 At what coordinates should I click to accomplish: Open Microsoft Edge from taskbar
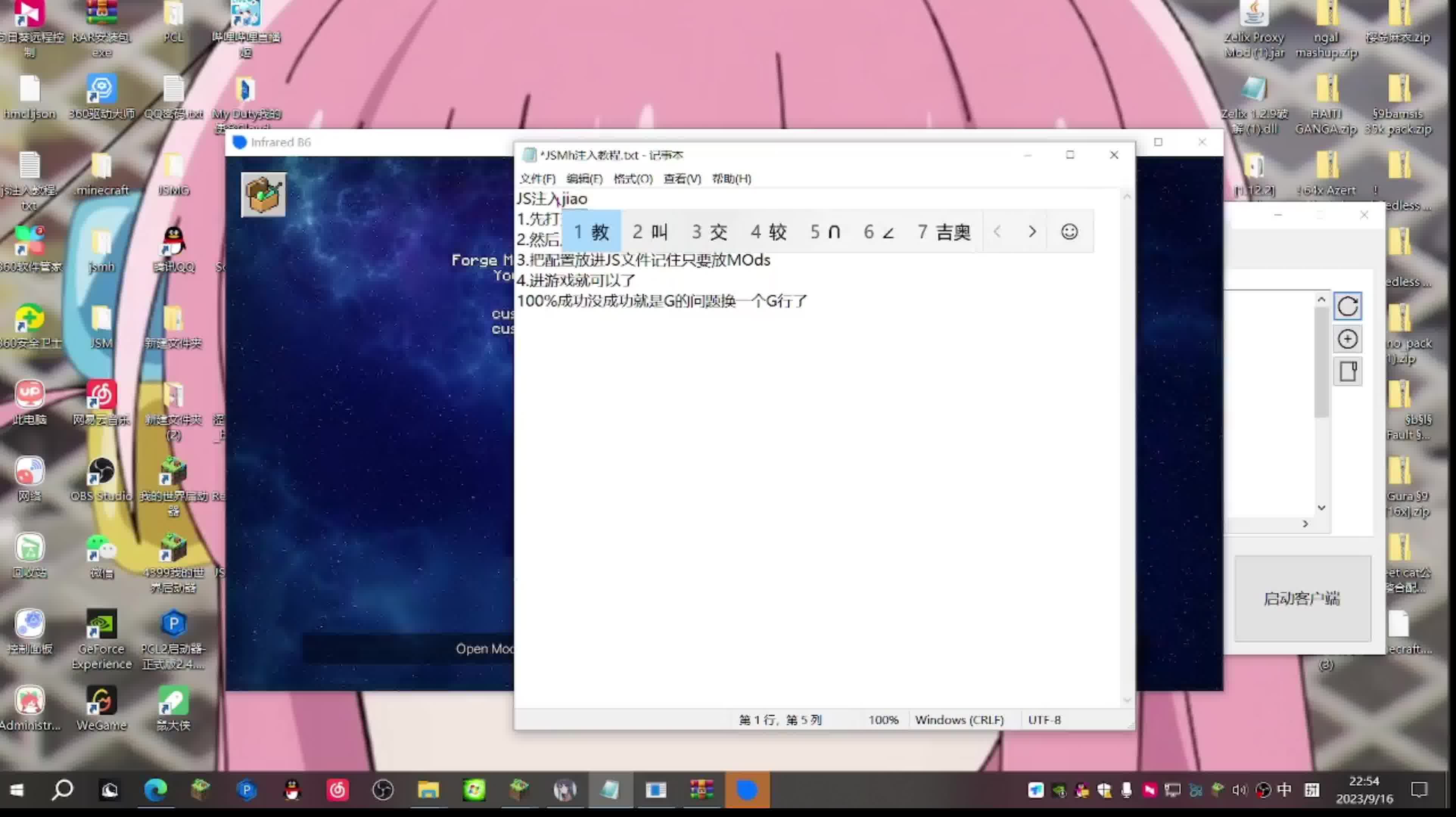pyautogui.click(x=155, y=790)
